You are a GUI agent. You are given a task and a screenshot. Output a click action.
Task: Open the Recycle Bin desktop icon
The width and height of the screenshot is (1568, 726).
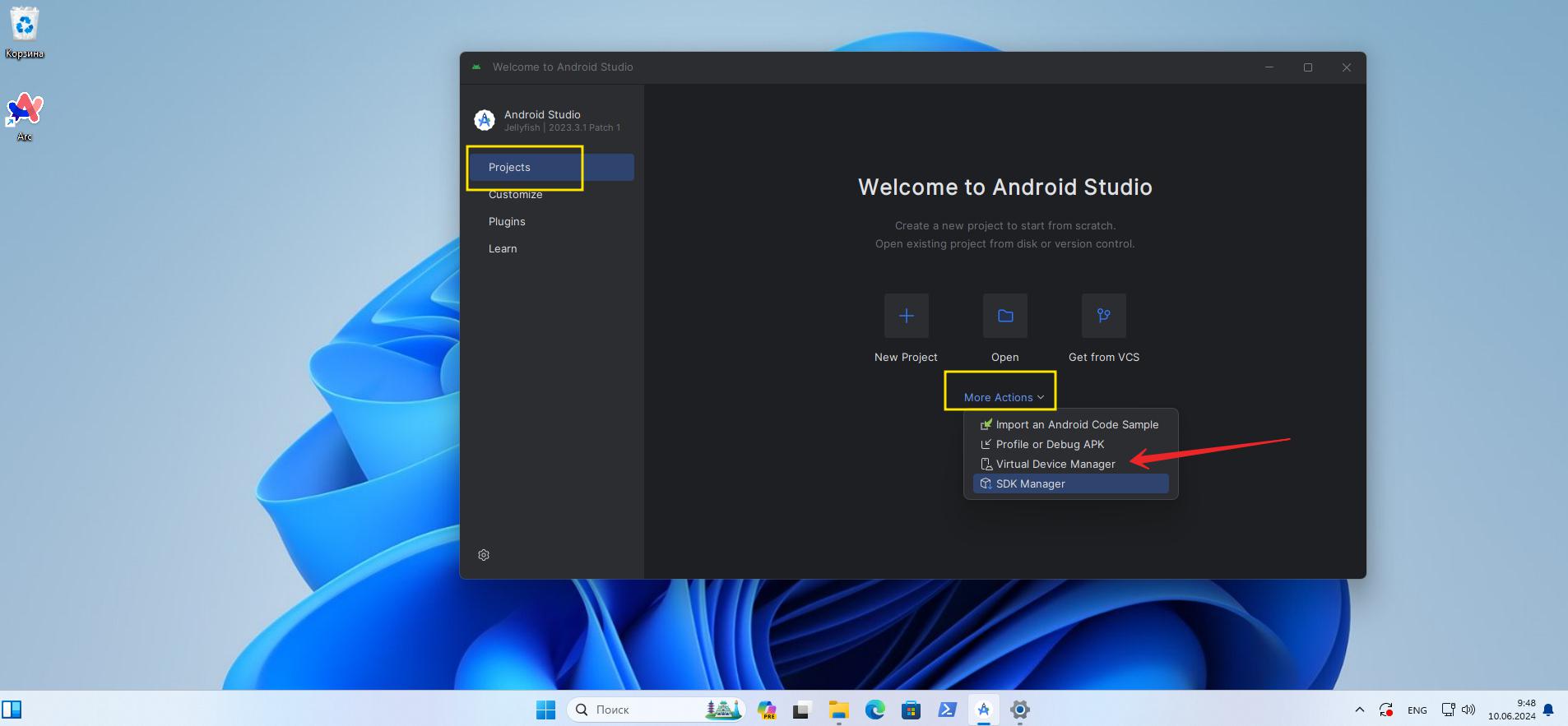point(25,34)
